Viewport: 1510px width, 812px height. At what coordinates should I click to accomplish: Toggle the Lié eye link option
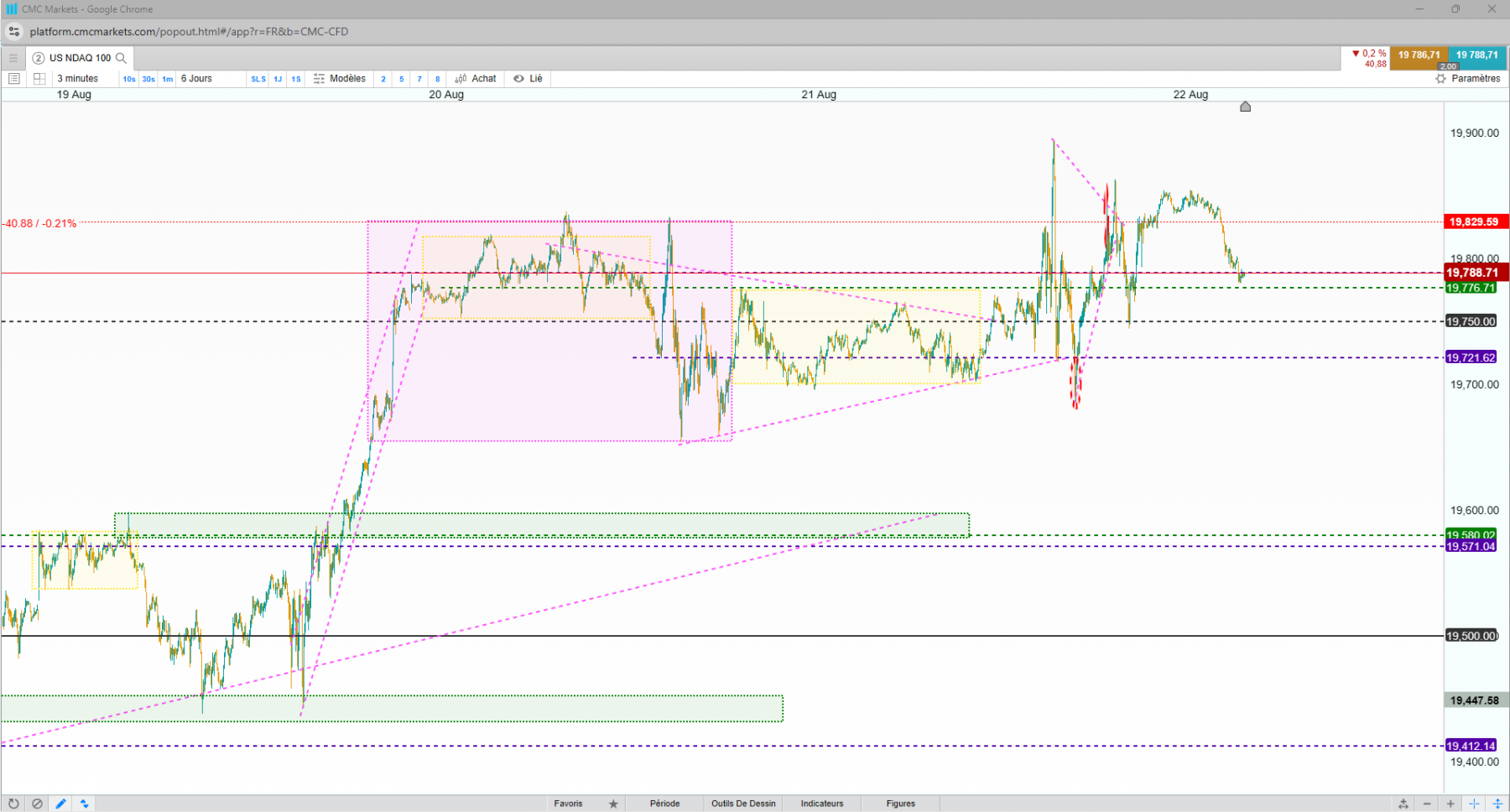coord(528,79)
